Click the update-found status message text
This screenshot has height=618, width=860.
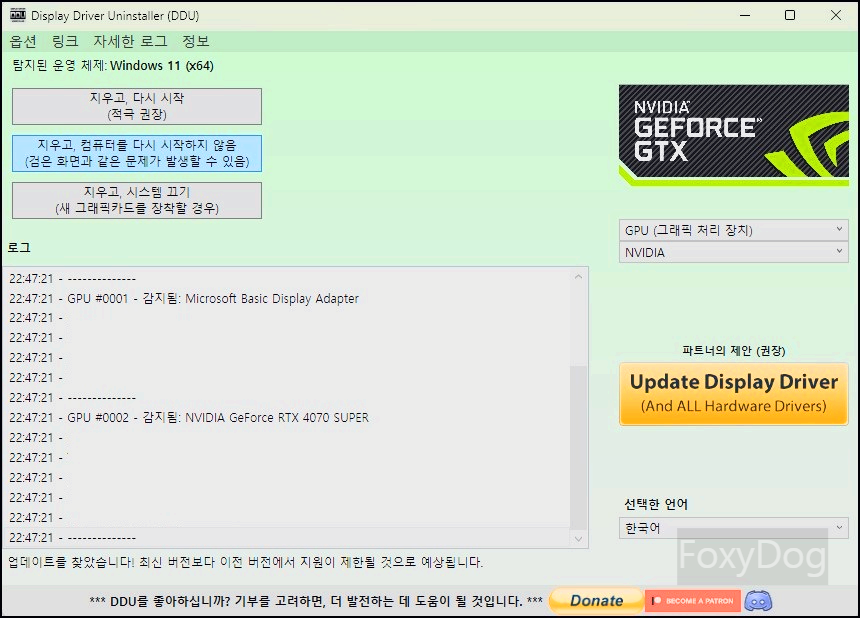tap(246, 562)
